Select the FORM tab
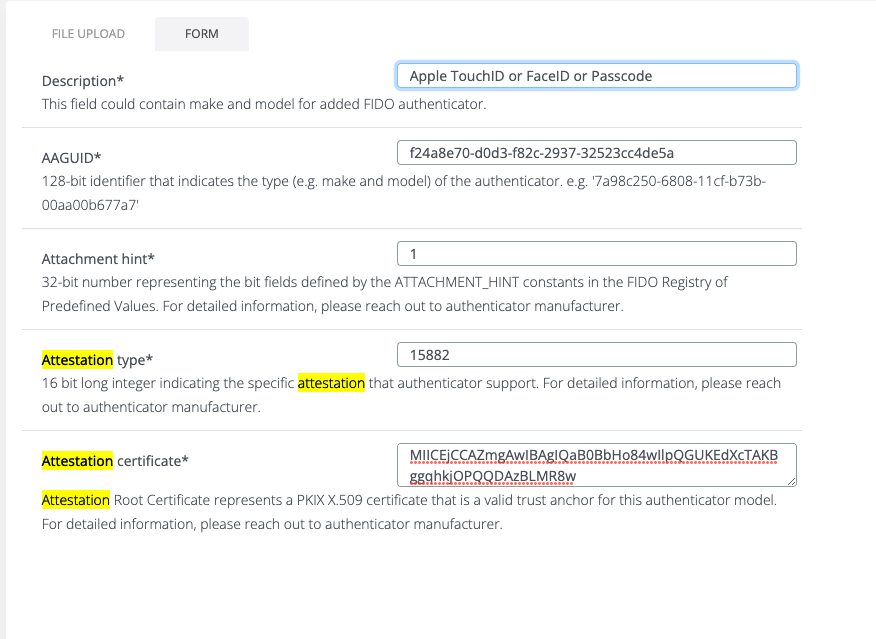 point(201,34)
